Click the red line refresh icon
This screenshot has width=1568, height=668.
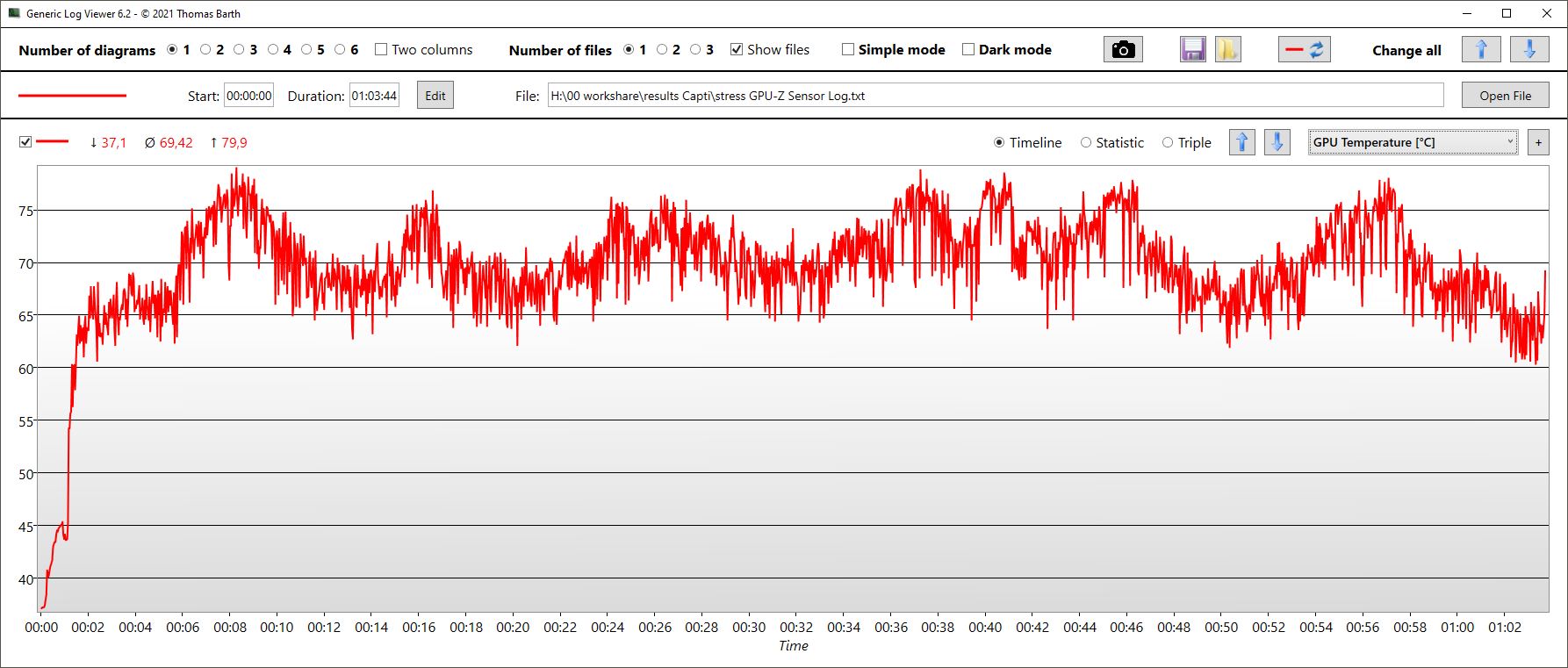1304,50
